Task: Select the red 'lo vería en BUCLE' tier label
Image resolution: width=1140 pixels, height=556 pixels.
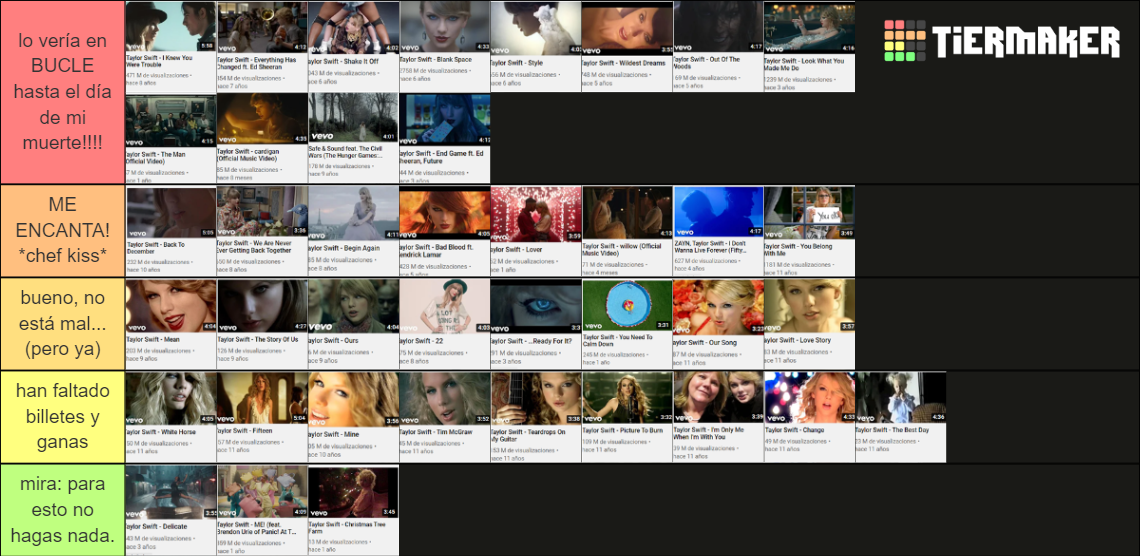Action: (63, 92)
